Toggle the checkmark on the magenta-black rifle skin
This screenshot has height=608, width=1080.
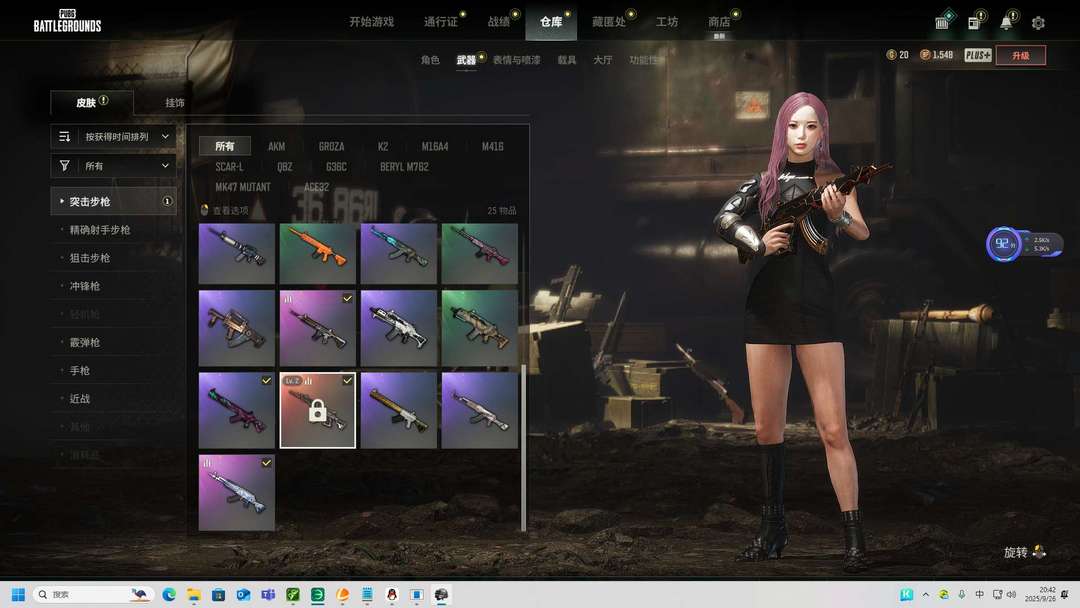267,380
